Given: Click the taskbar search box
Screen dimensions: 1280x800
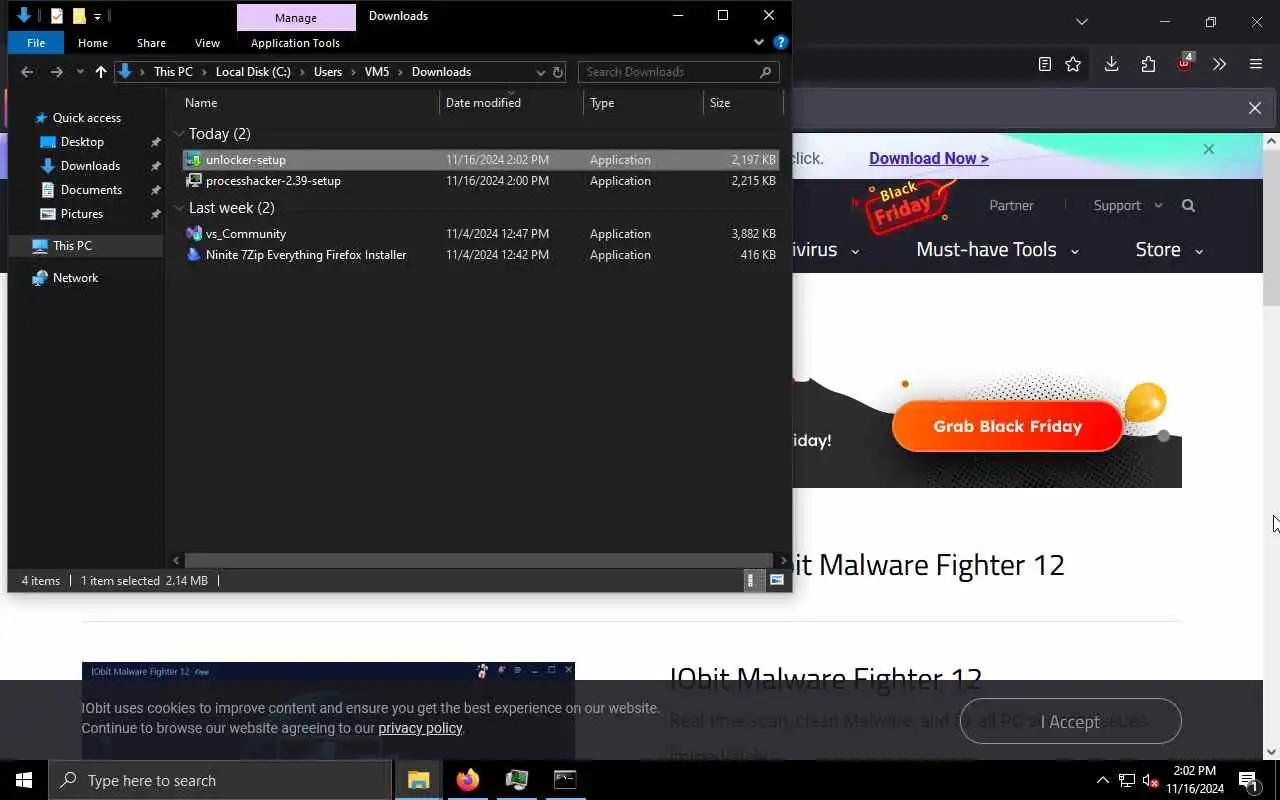Looking at the screenshot, I should tap(220, 780).
